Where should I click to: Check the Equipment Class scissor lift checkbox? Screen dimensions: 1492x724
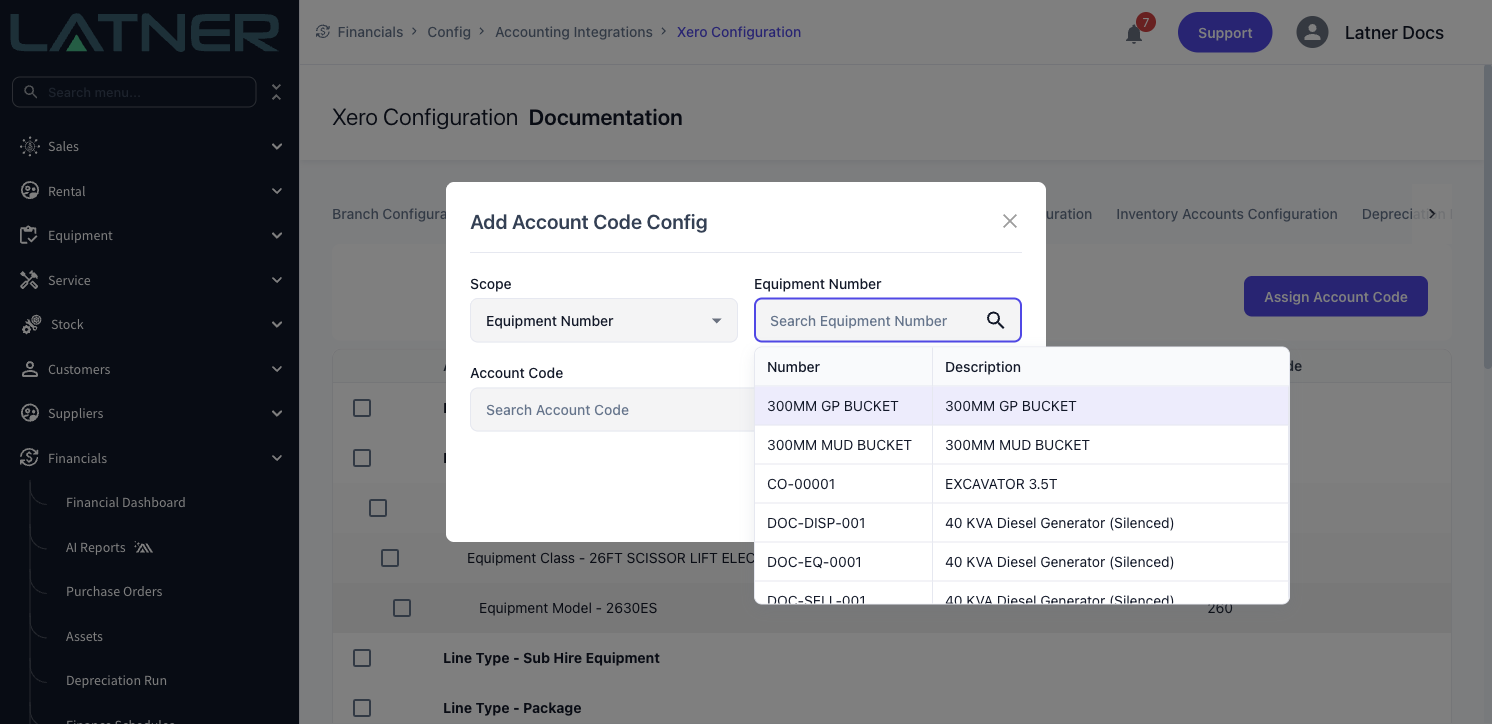point(390,558)
